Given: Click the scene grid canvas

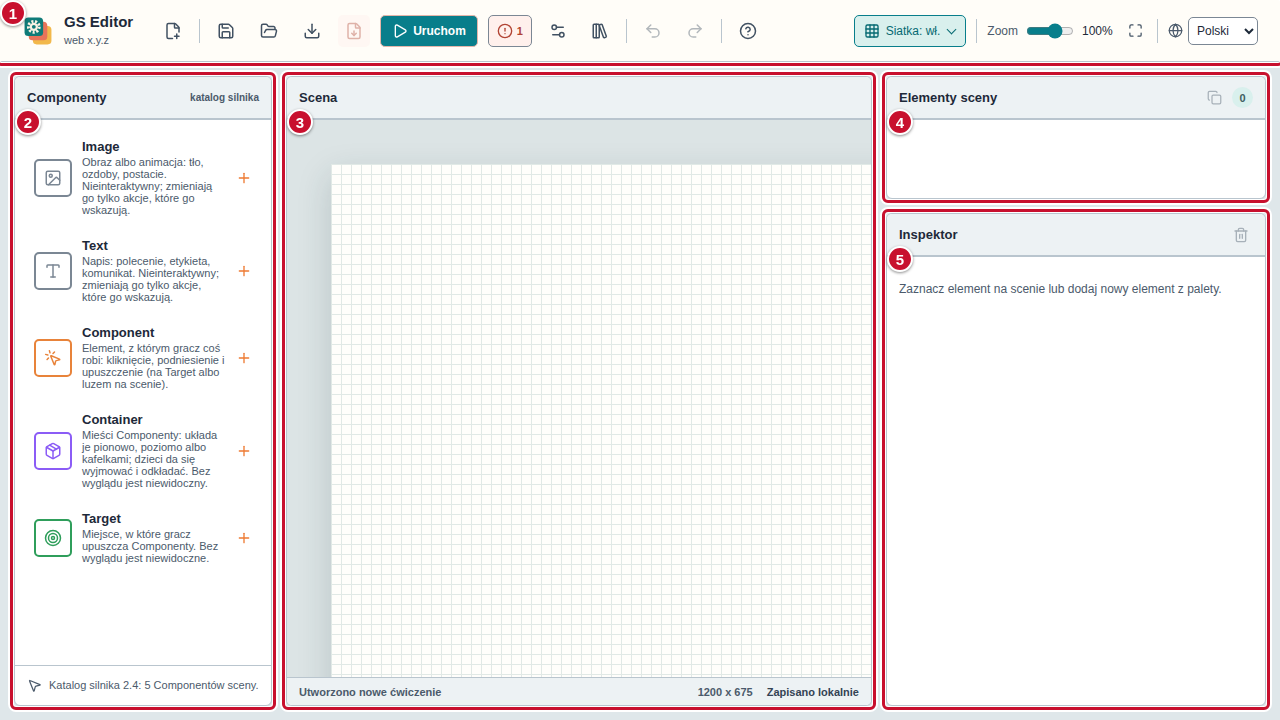Looking at the screenshot, I should click(600, 420).
